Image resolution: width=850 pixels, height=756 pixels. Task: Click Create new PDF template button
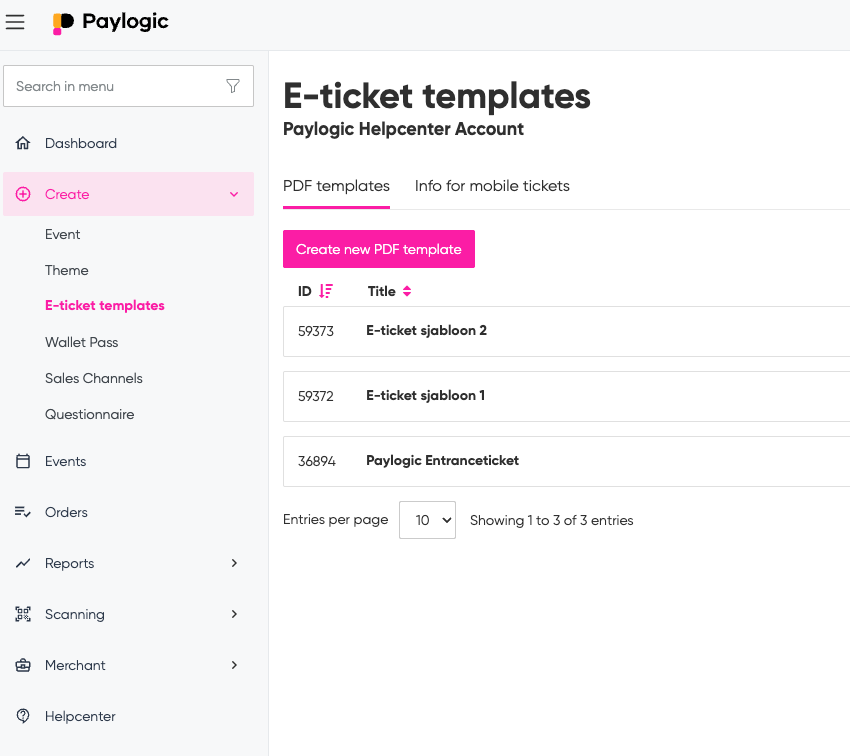tap(379, 249)
